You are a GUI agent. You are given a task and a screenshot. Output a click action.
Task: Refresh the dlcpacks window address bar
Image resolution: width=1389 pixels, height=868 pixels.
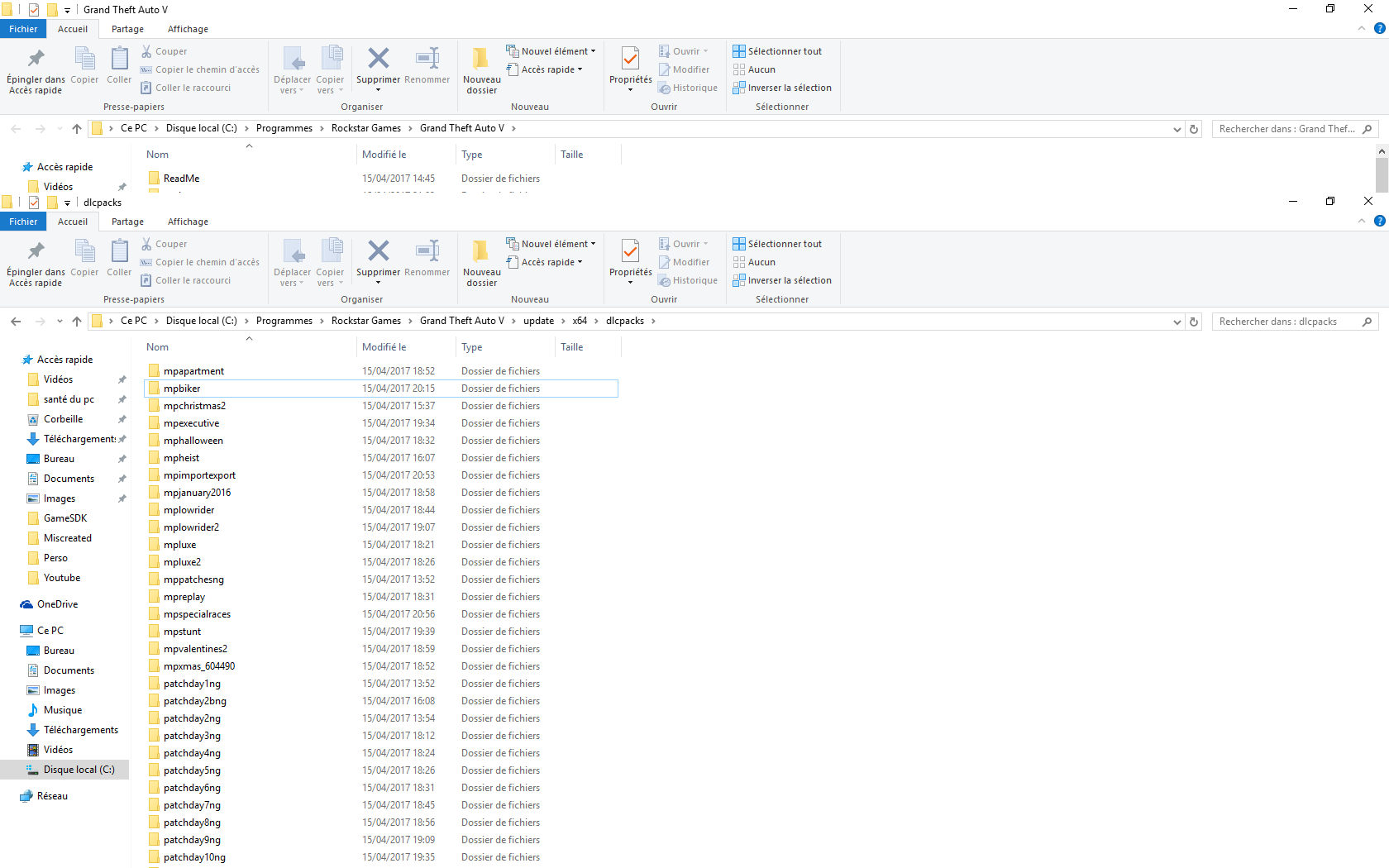pyautogui.click(x=1194, y=322)
